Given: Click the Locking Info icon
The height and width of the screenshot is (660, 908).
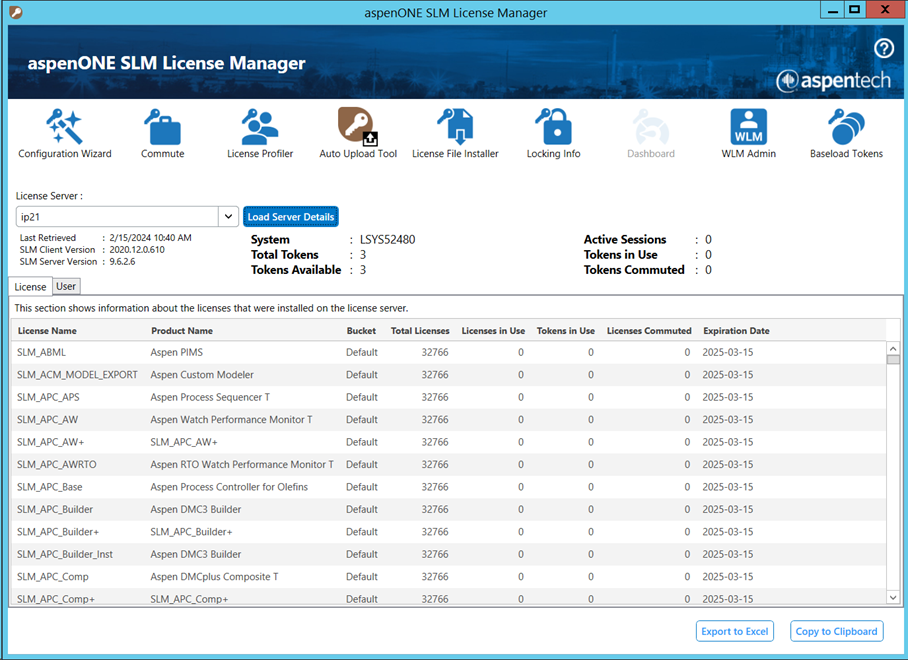Looking at the screenshot, I should point(553,133).
